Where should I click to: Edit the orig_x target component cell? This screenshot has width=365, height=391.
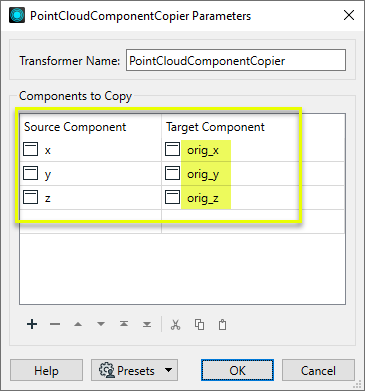point(253,150)
